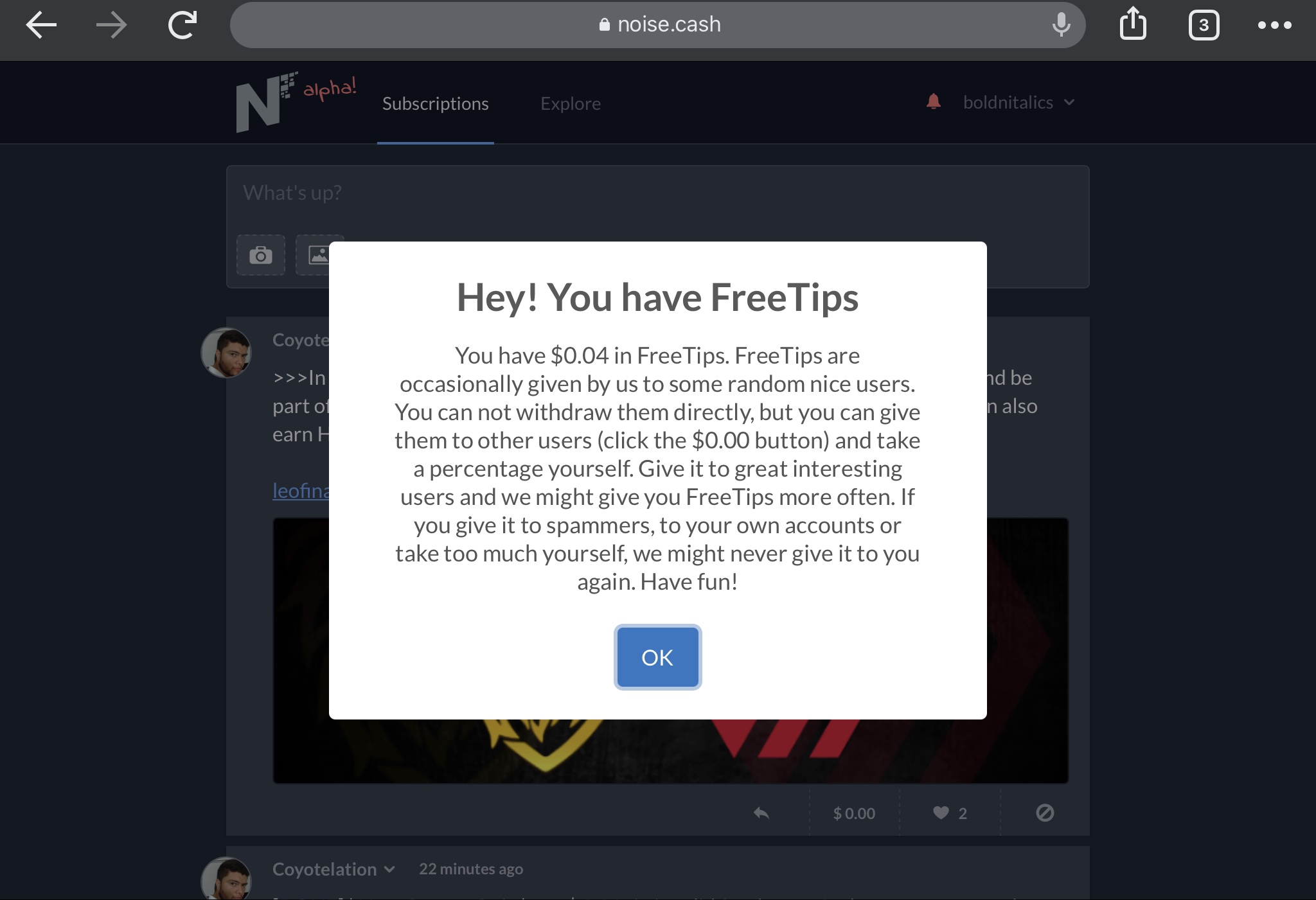Reload the noise.cash page

pyautogui.click(x=182, y=25)
